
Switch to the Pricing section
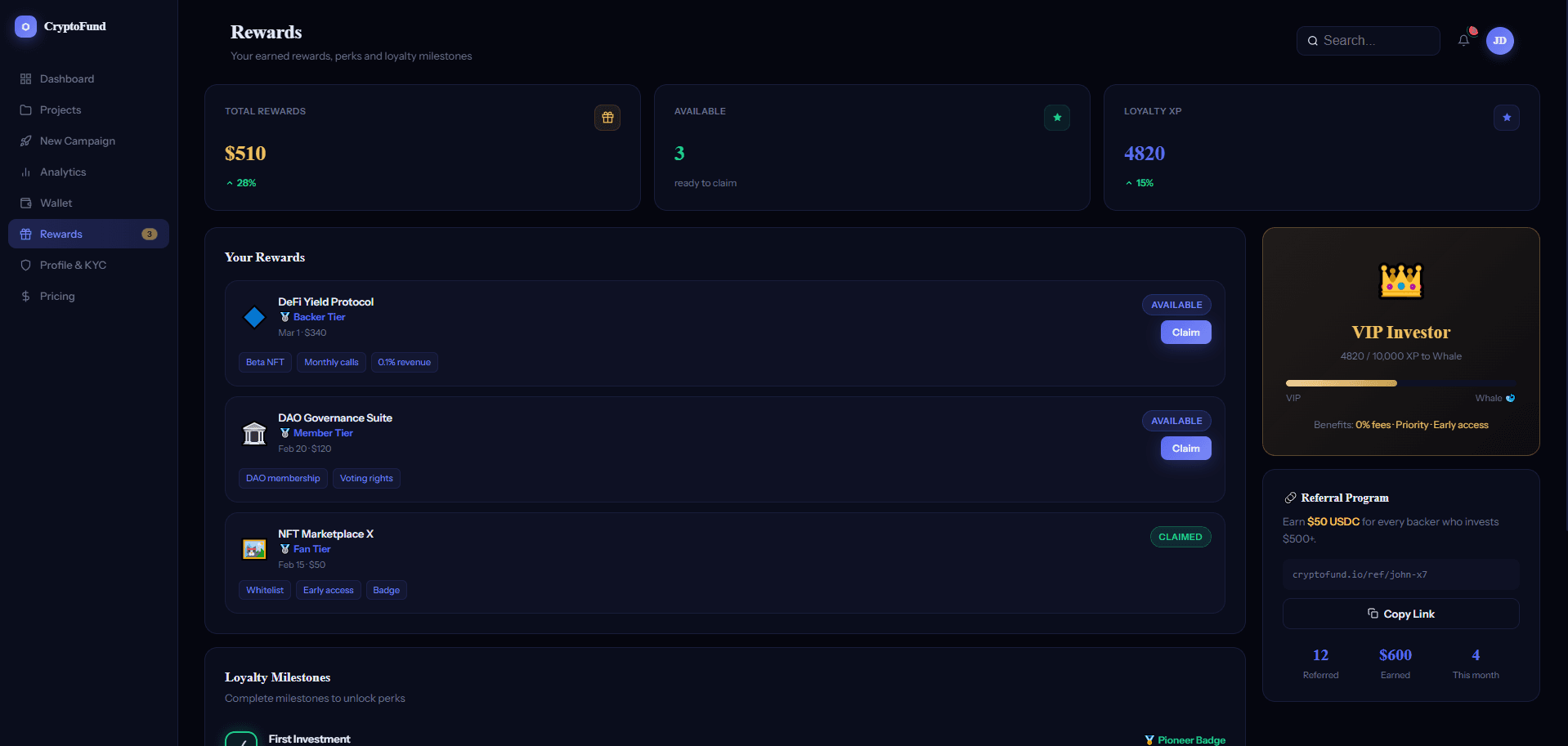tap(58, 296)
